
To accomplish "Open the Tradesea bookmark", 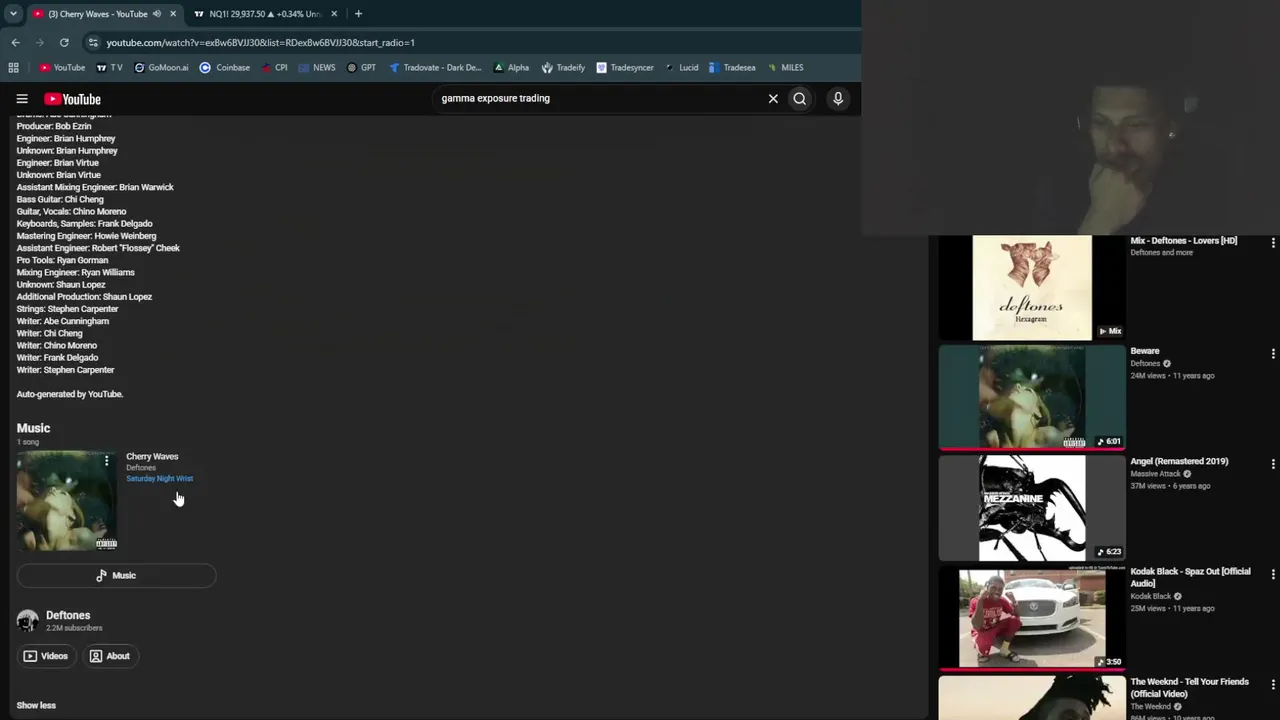I will (x=732, y=68).
